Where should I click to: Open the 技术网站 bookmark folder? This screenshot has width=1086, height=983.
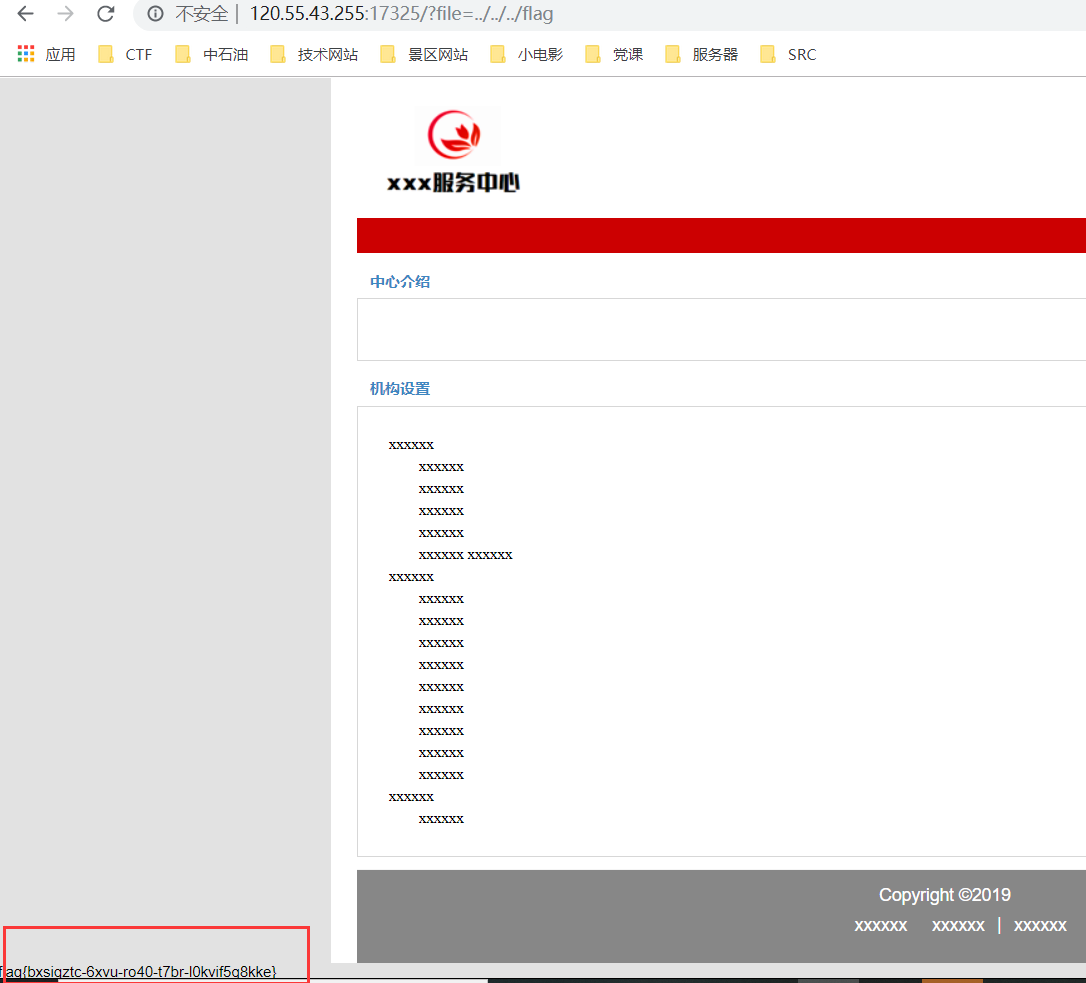click(314, 54)
